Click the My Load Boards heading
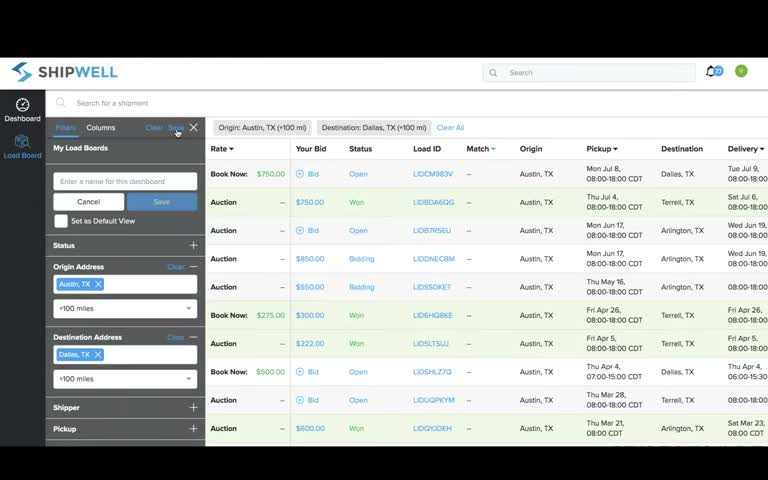The width and height of the screenshot is (768, 480). (x=80, y=148)
